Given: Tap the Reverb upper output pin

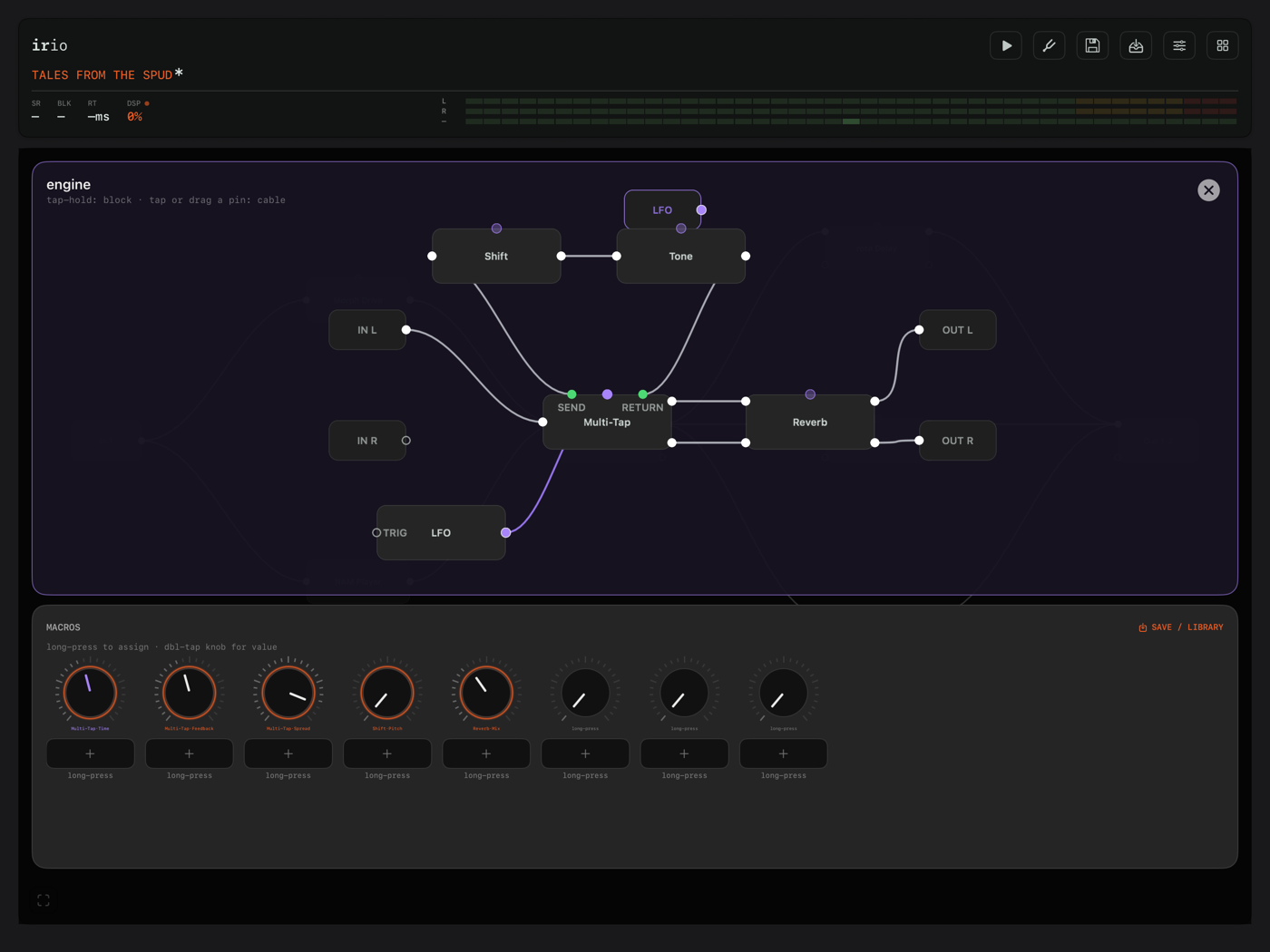Looking at the screenshot, I should [874, 402].
